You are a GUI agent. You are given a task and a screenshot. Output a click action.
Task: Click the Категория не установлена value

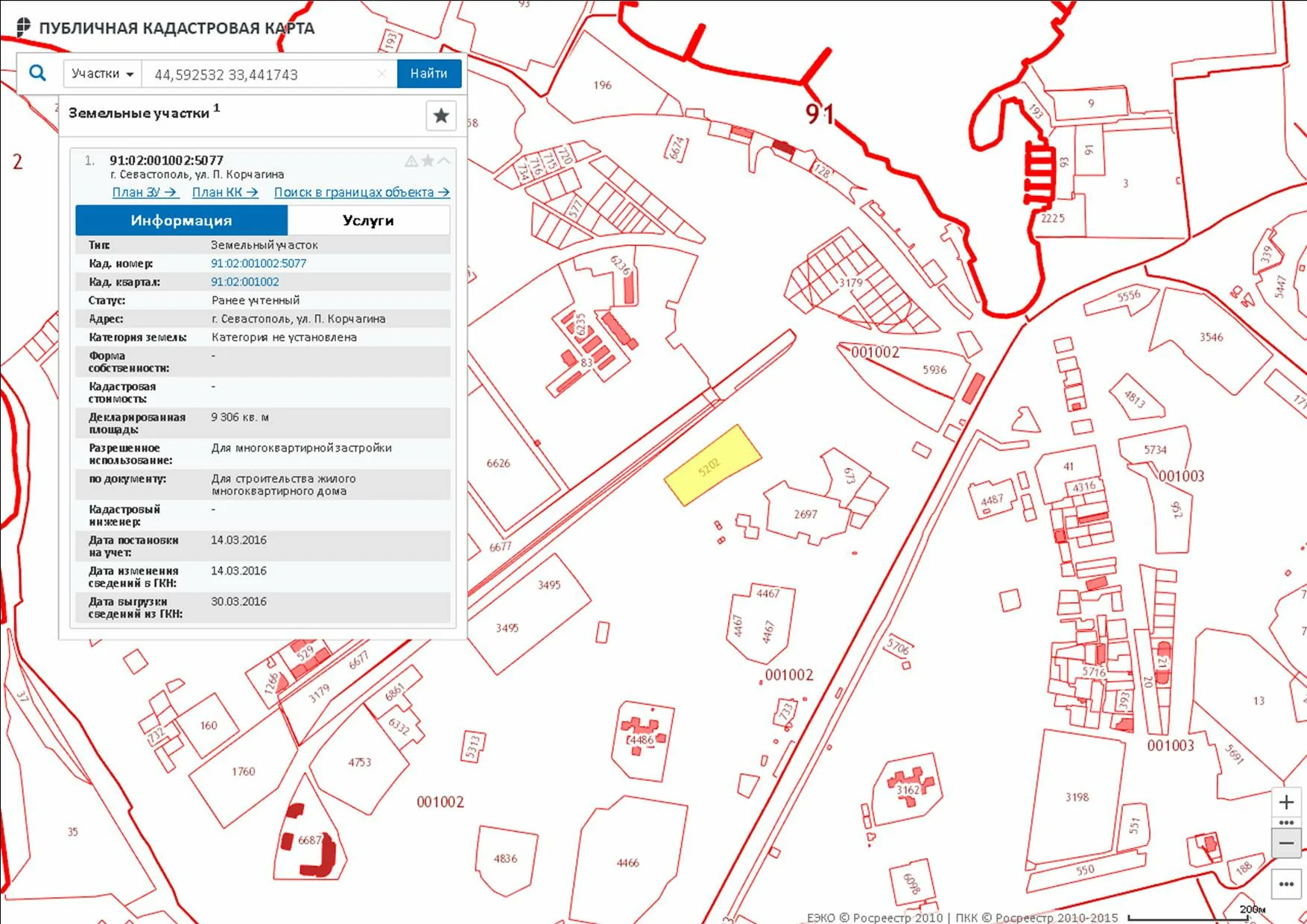[284, 338]
